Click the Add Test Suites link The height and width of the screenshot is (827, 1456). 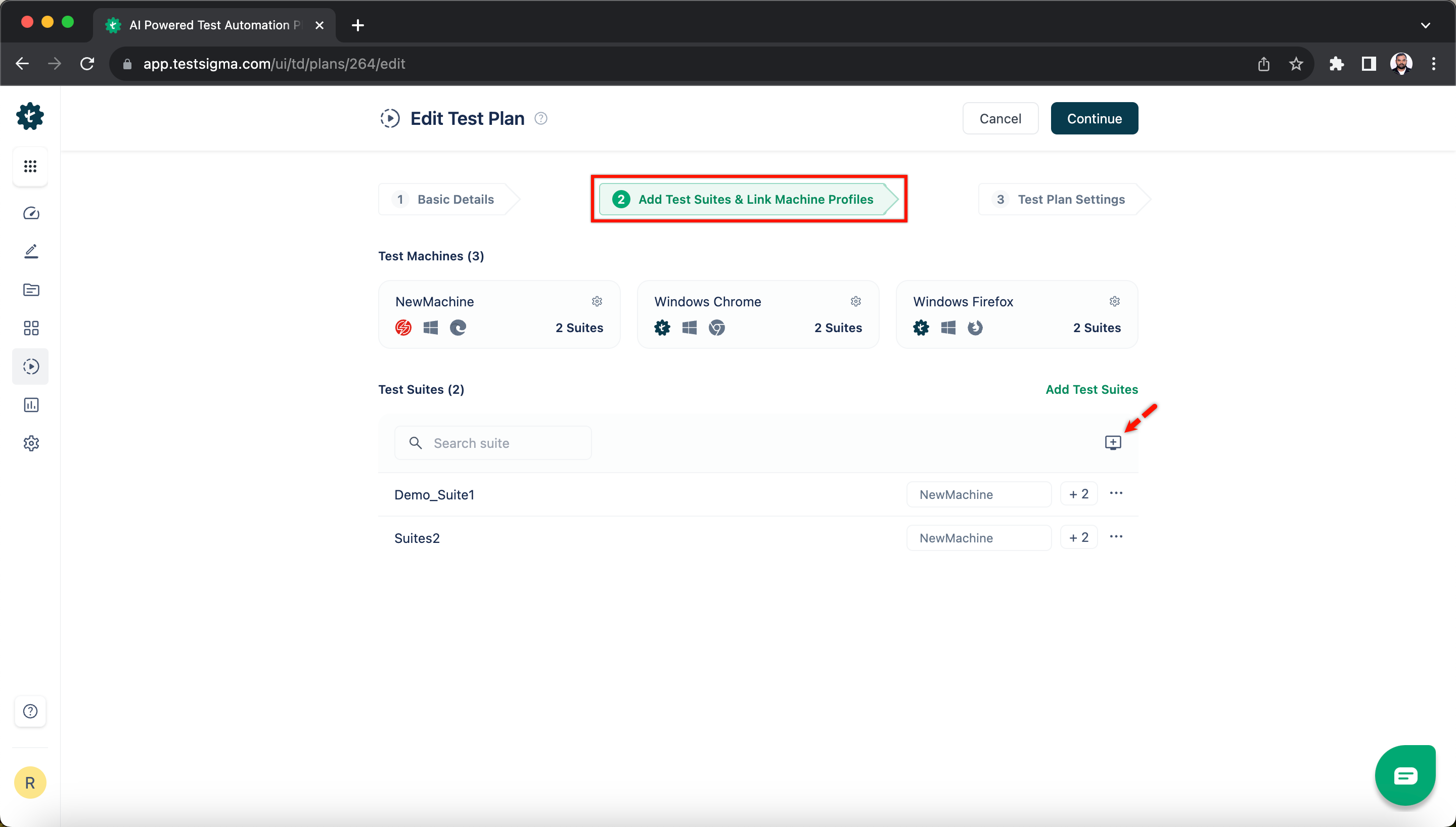coord(1091,388)
